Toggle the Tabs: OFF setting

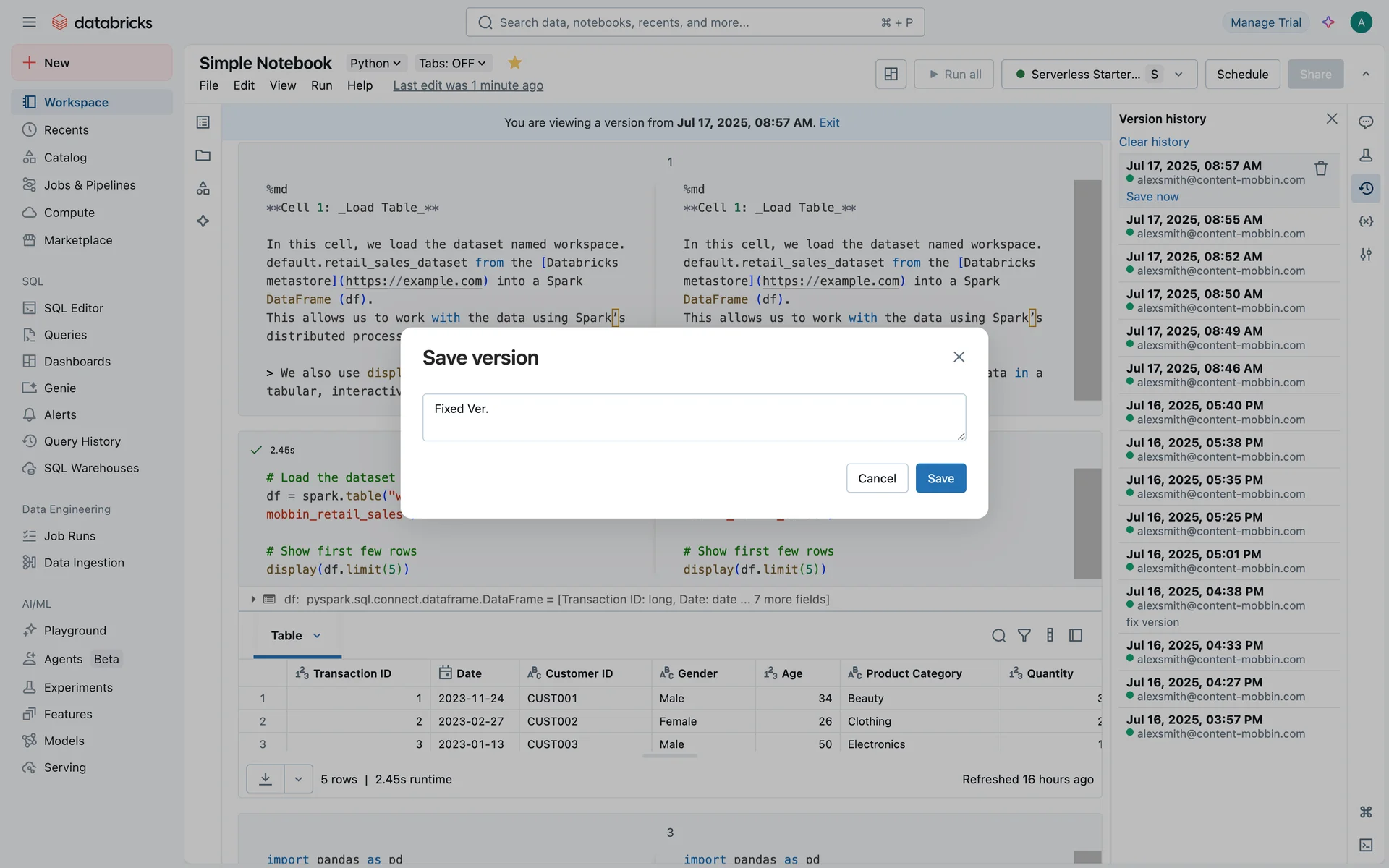pos(452,64)
